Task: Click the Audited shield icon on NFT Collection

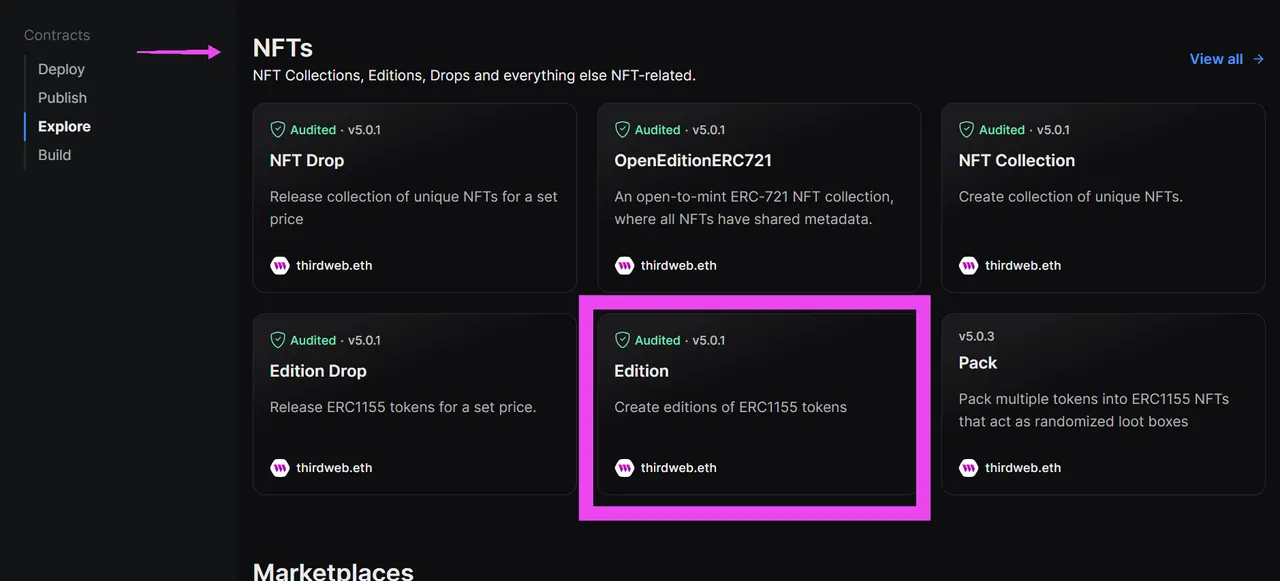Action: click(x=966, y=130)
